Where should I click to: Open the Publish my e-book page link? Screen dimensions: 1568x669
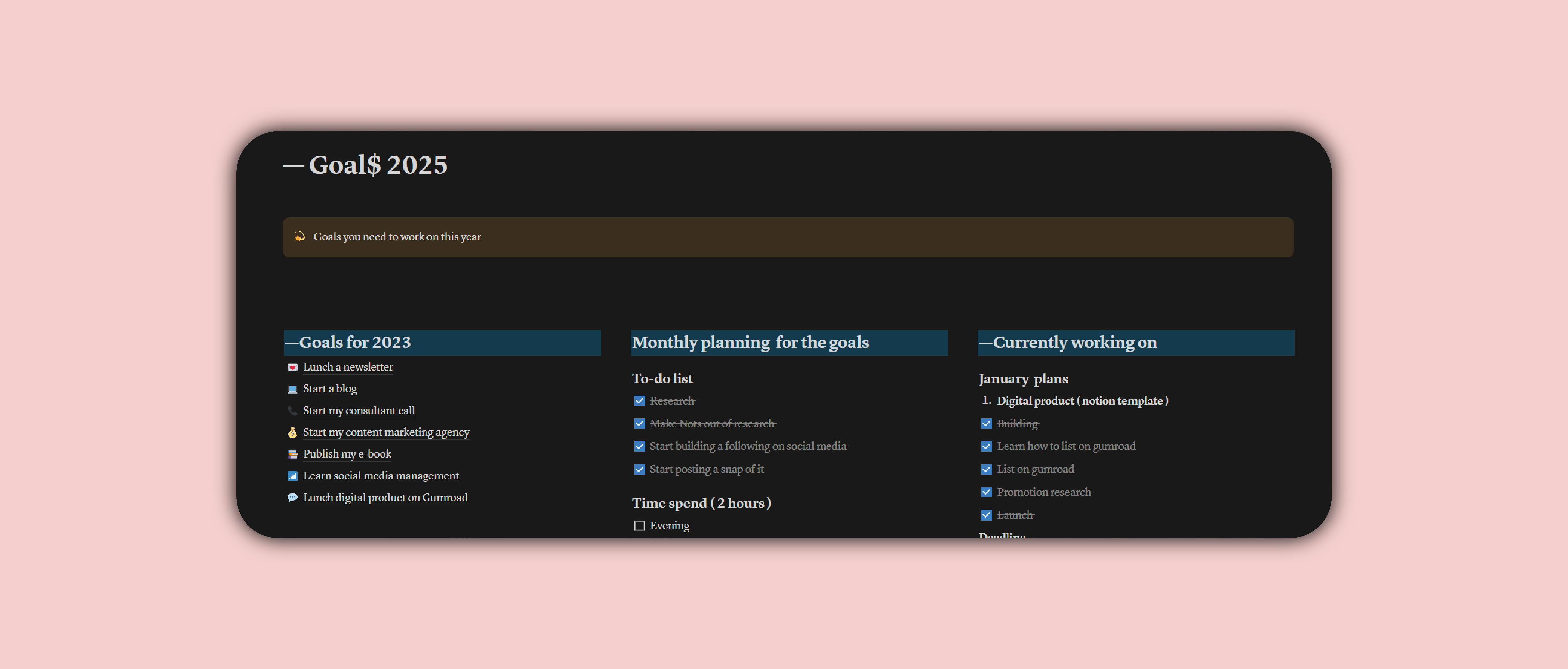click(x=347, y=454)
